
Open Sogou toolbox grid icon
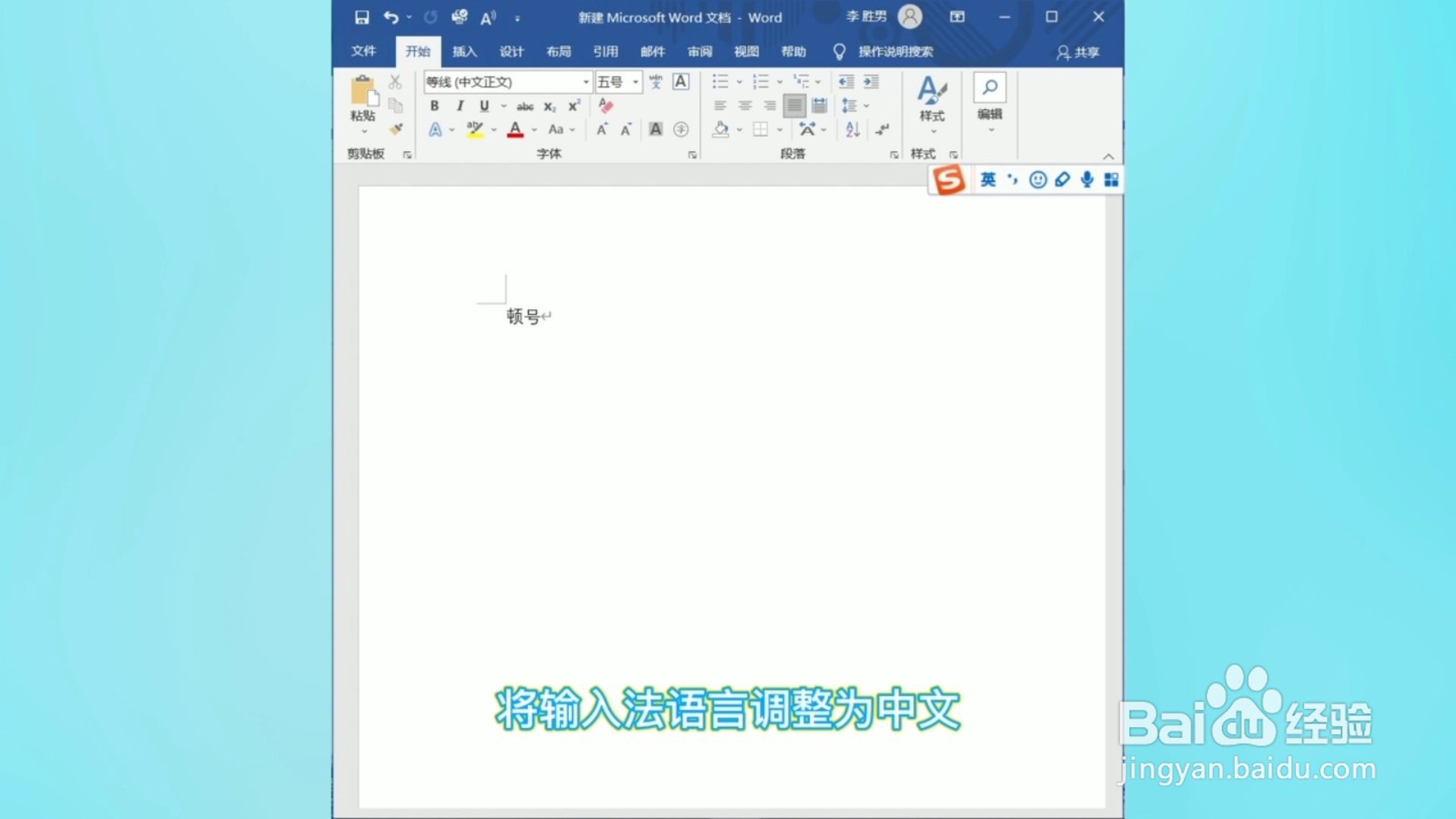[x=1111, y=179]
